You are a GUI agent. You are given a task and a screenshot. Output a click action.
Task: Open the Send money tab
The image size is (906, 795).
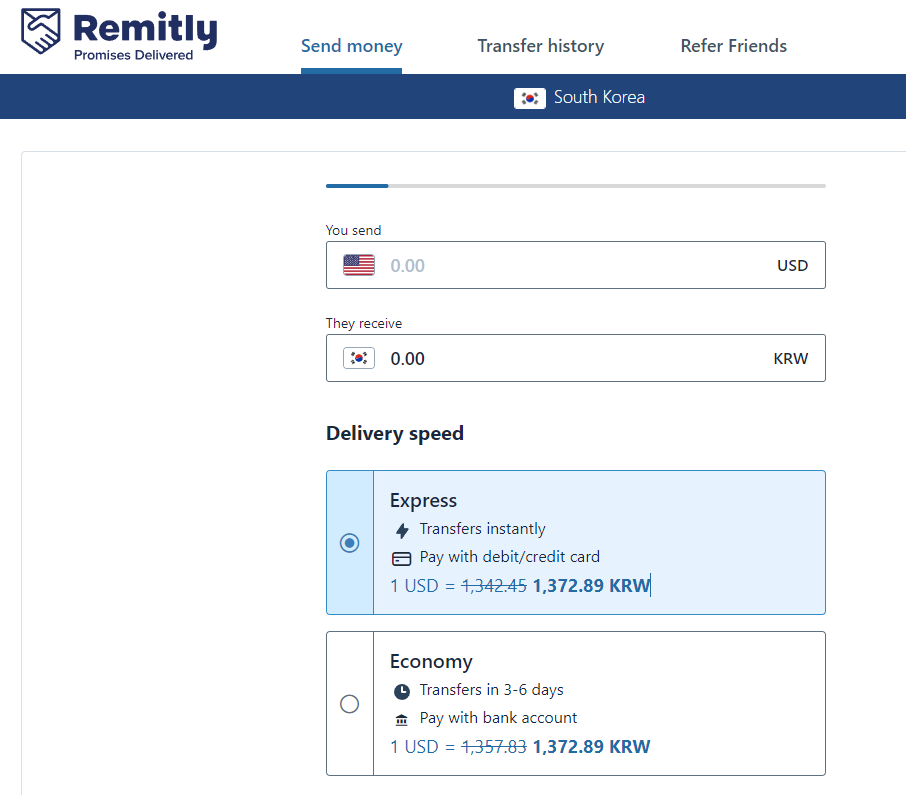point(351,46)
